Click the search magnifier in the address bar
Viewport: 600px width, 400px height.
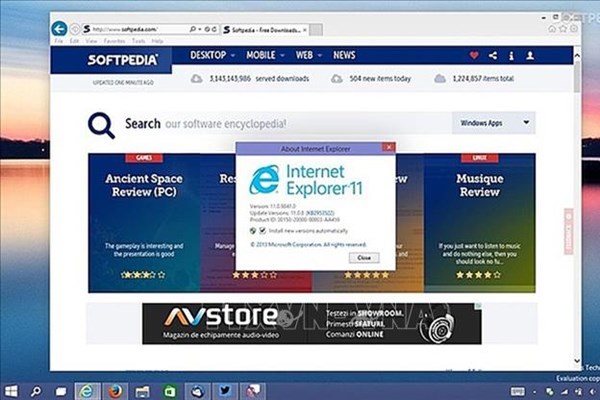click(x=193, y=29)
